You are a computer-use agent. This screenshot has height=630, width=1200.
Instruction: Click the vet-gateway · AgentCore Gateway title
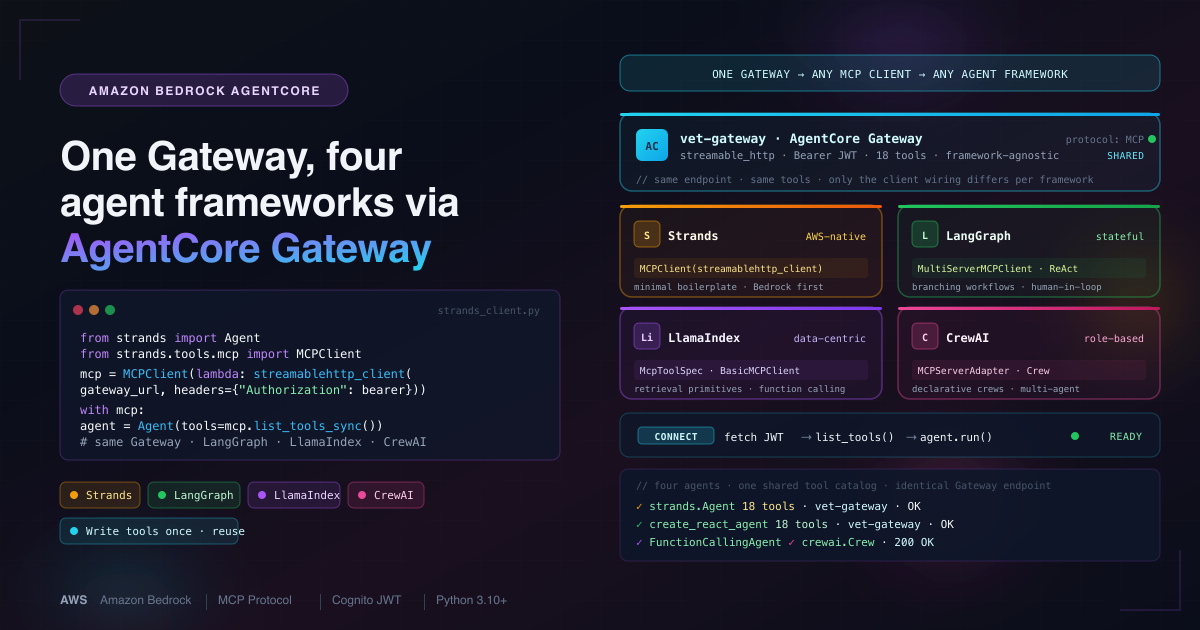[801, 138]
